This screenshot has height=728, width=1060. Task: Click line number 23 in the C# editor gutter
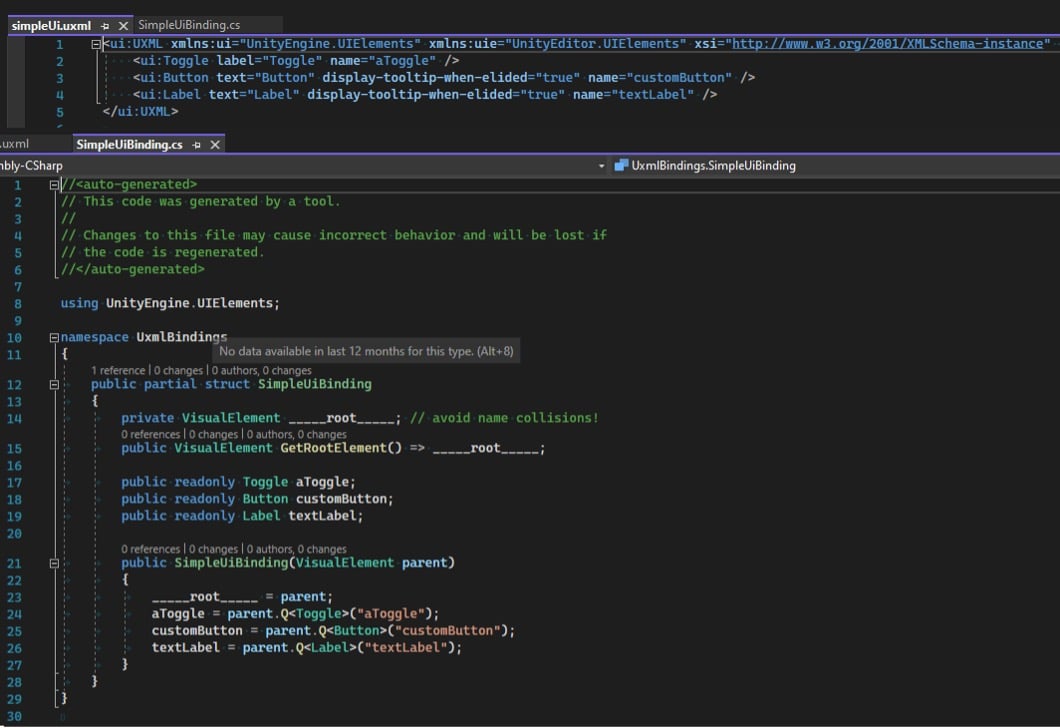click(x=14, y=598)
